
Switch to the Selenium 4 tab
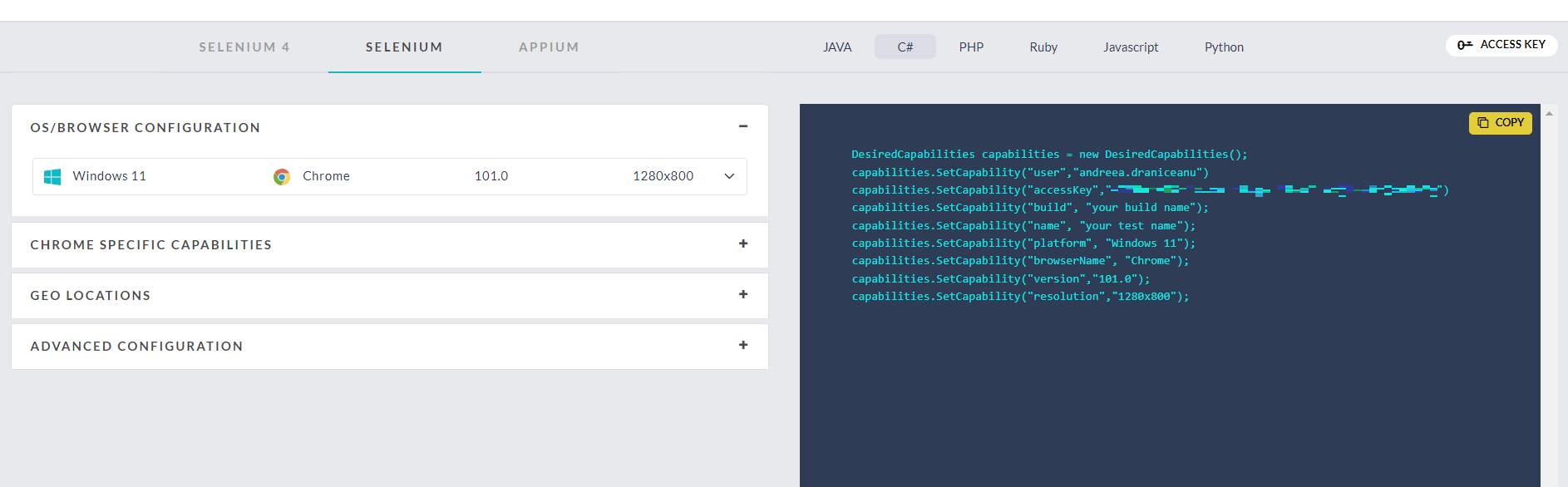(x=244, y=47)
